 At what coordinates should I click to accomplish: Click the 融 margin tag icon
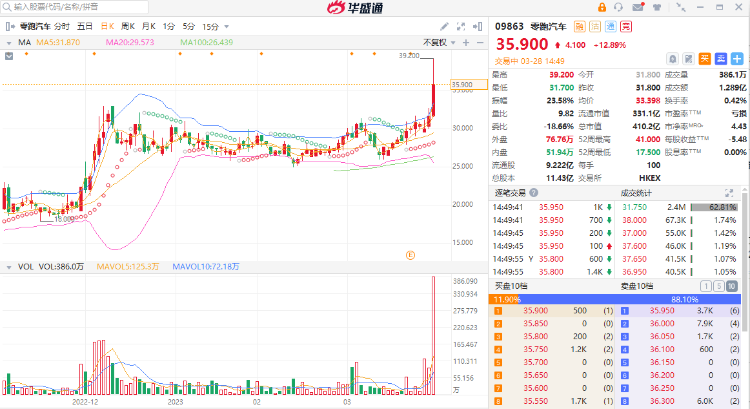[x=579, y=27]
